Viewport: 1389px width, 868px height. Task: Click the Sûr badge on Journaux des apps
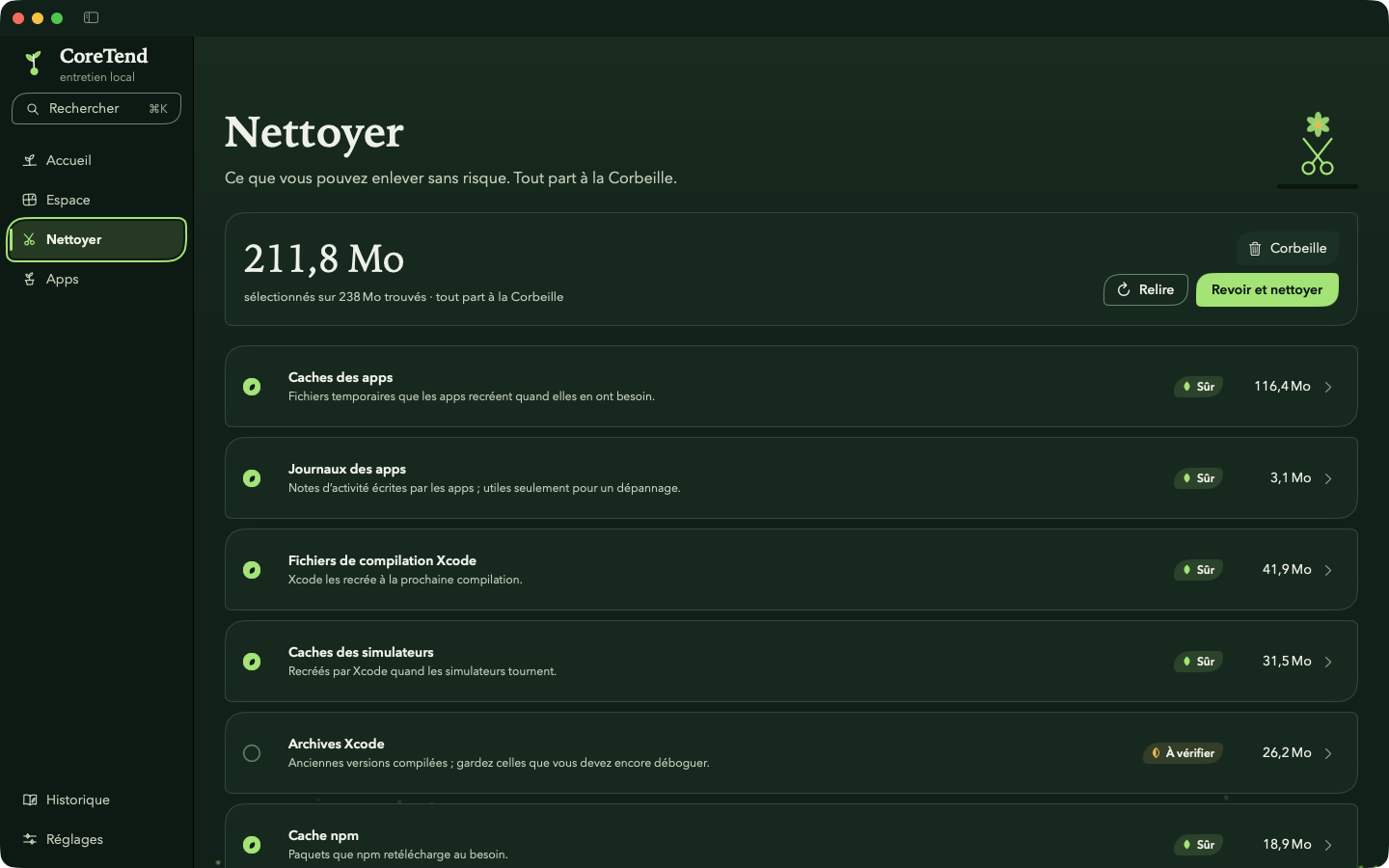1199,478
